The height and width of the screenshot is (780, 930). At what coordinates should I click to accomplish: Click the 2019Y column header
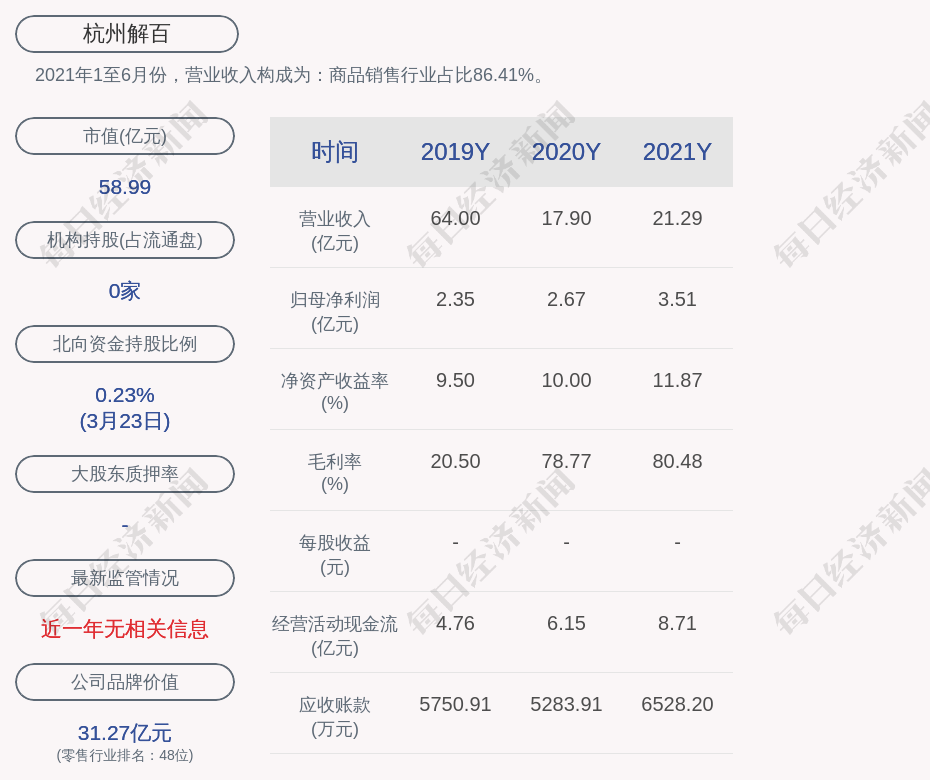point(455,152)
